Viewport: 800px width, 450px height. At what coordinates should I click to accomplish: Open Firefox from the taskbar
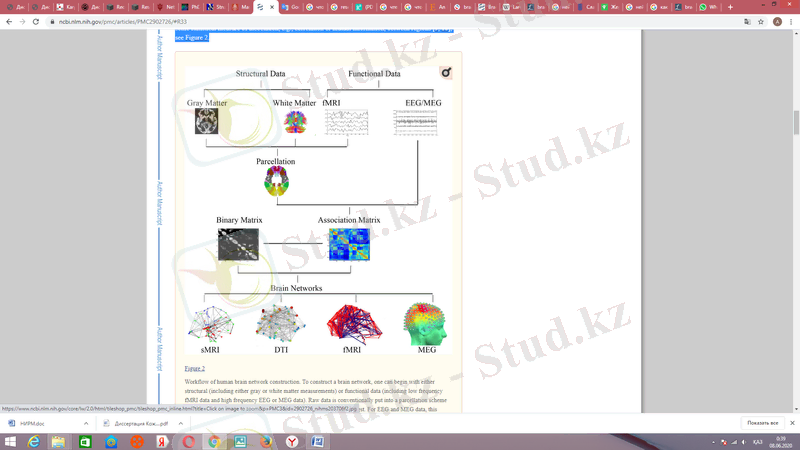(x=266, y=441)
